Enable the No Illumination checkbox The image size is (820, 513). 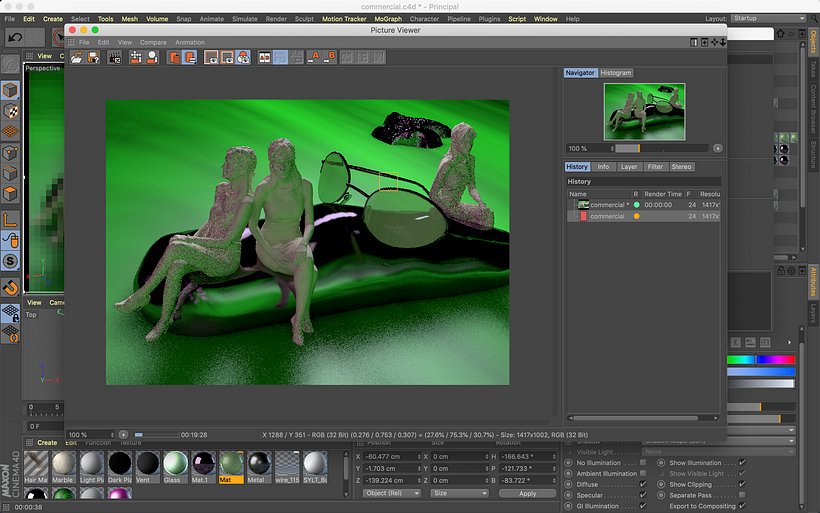click(643, 462)
